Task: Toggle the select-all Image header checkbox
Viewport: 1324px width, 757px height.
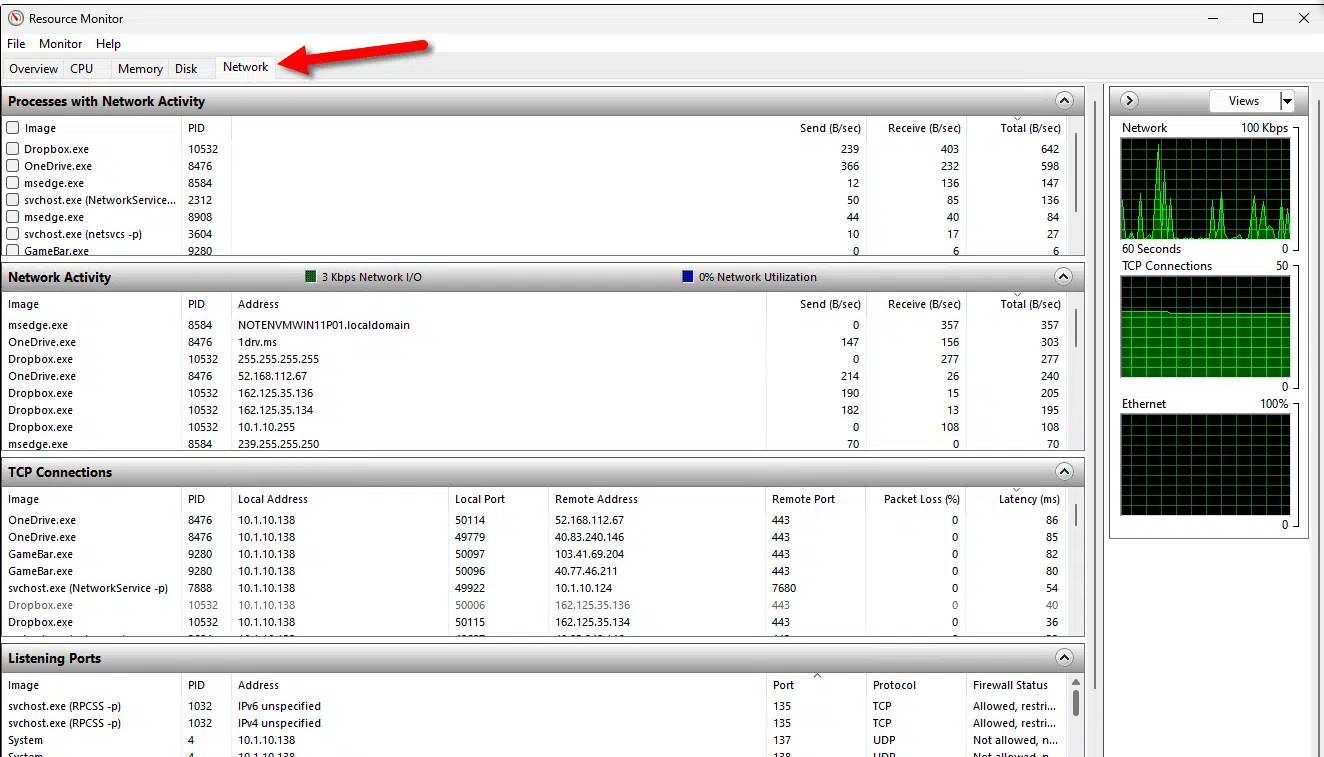Action: click(13, 128)
